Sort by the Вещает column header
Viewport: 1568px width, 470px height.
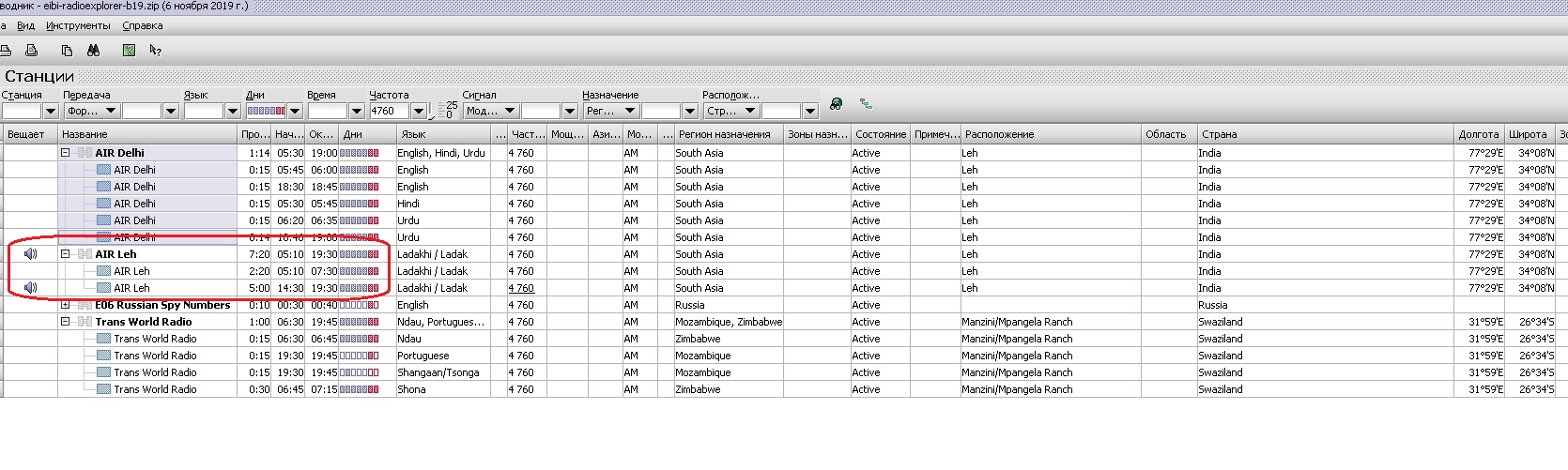click(29, 134)
